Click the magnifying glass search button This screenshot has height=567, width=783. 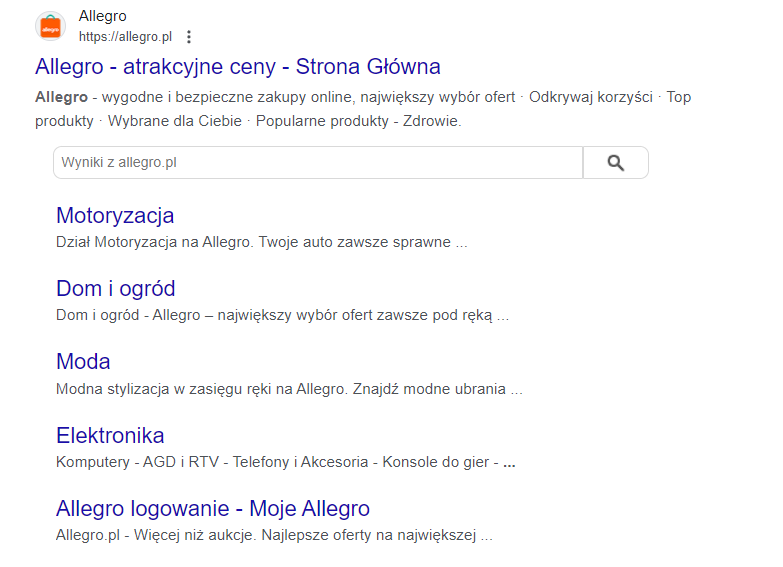tap(616, 162)
